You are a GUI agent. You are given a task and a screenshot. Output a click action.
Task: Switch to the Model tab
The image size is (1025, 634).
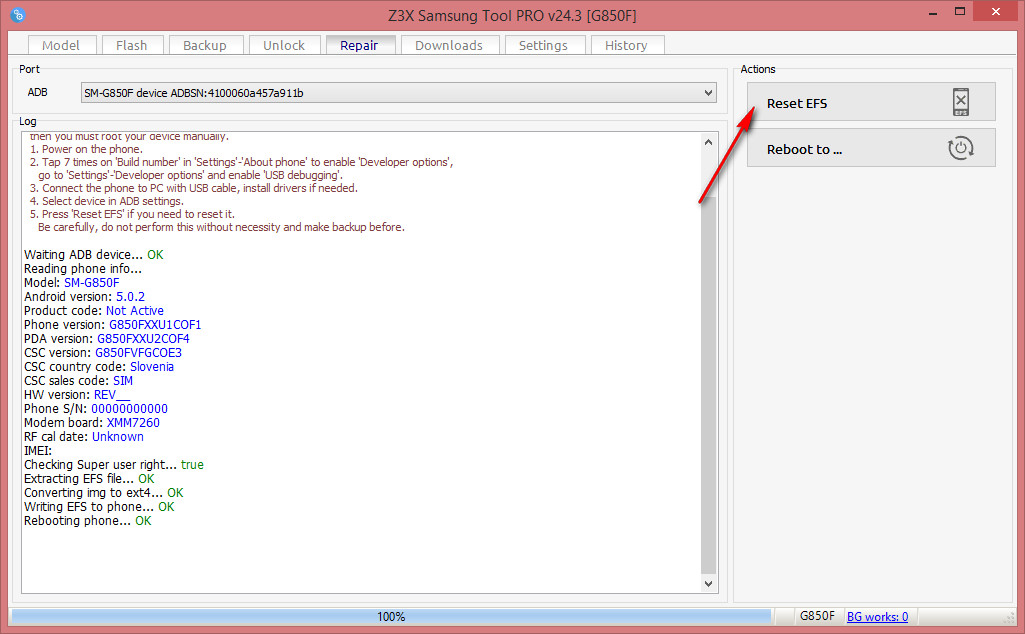pos(61,45)
